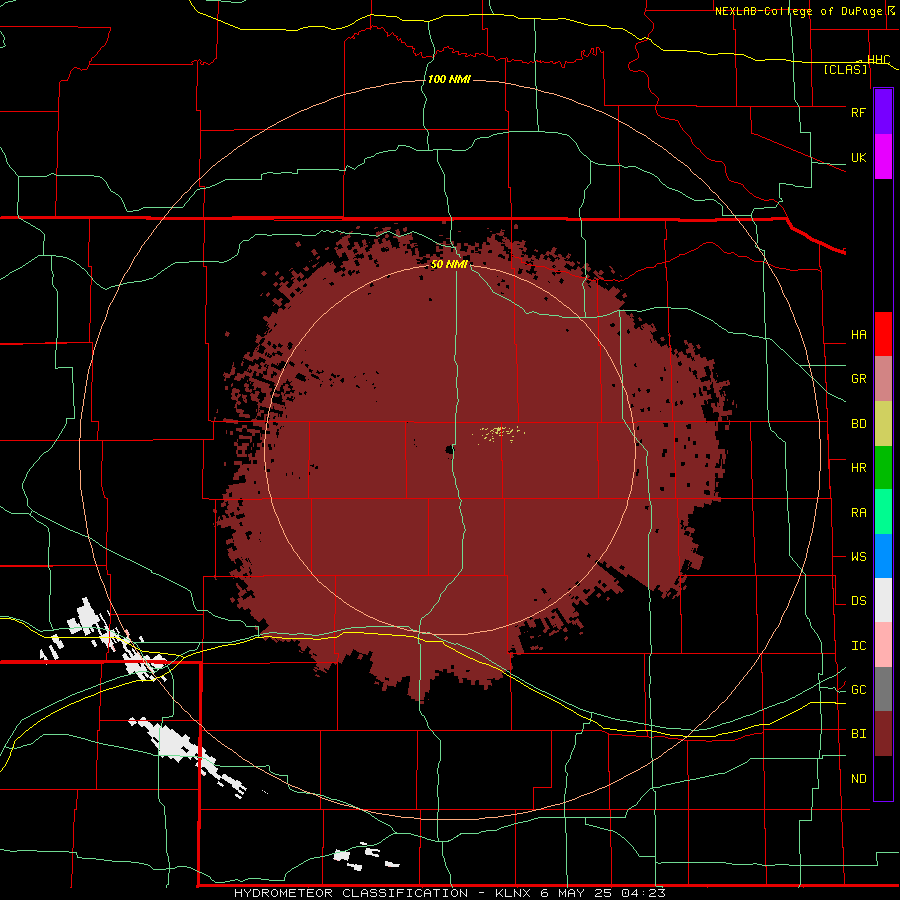The width and height of the screenshot is (900, 900).
Task: Select the IC legend label
Action: [859, 646]
